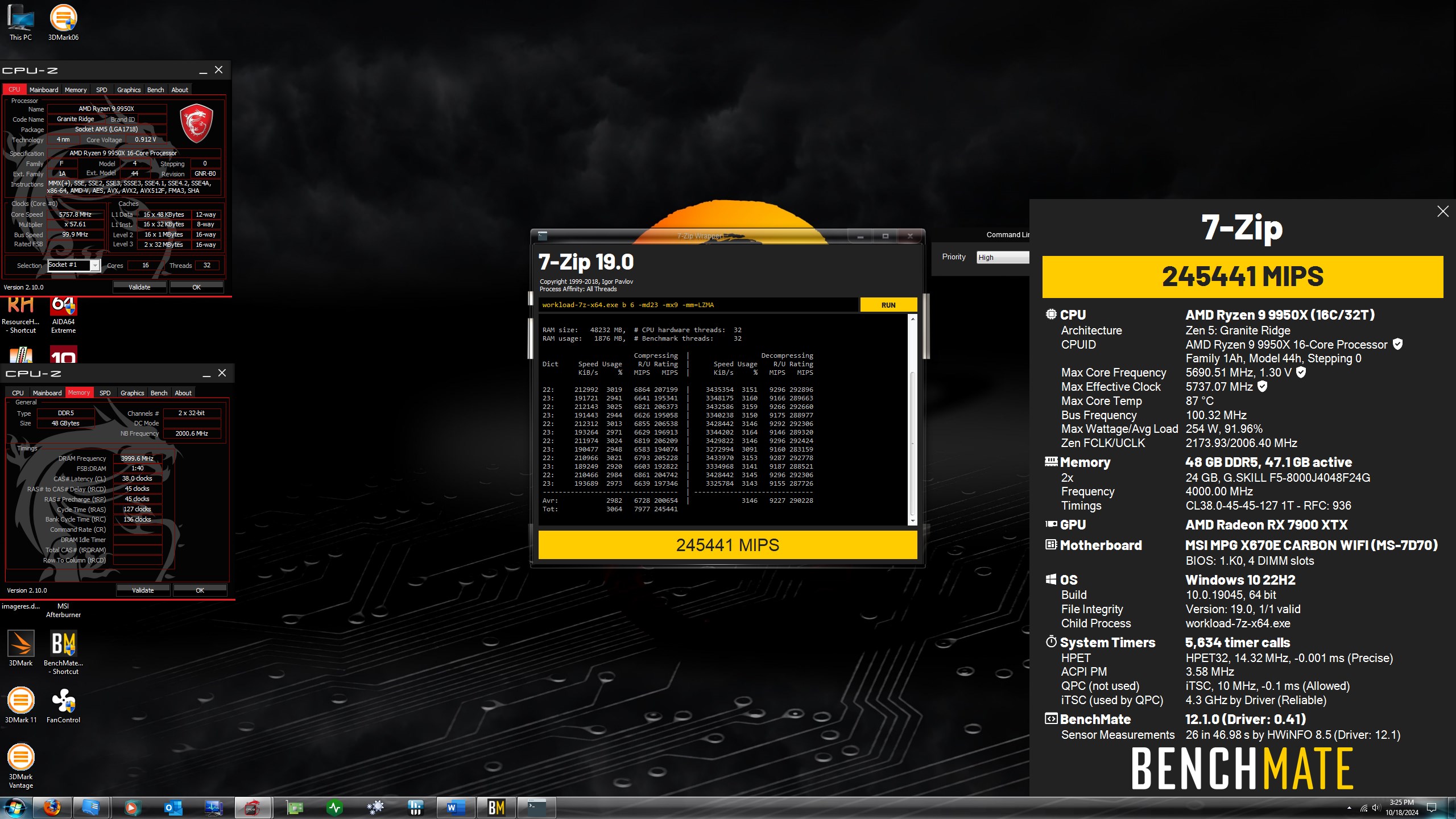Click DRAM Frequency value 3999.6 MHz
Screen dimensions: 1456x819
point(137,458)
